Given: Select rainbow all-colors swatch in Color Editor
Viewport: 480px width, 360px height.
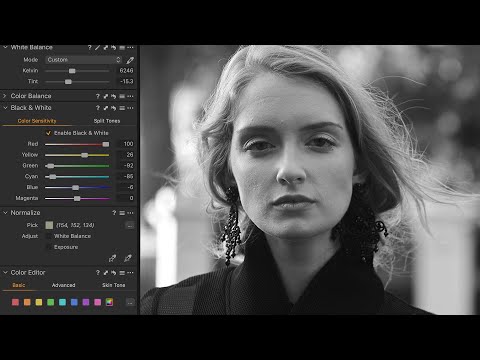Looking at the screenshot, I should pyautogui.click(x=109, y=302).
